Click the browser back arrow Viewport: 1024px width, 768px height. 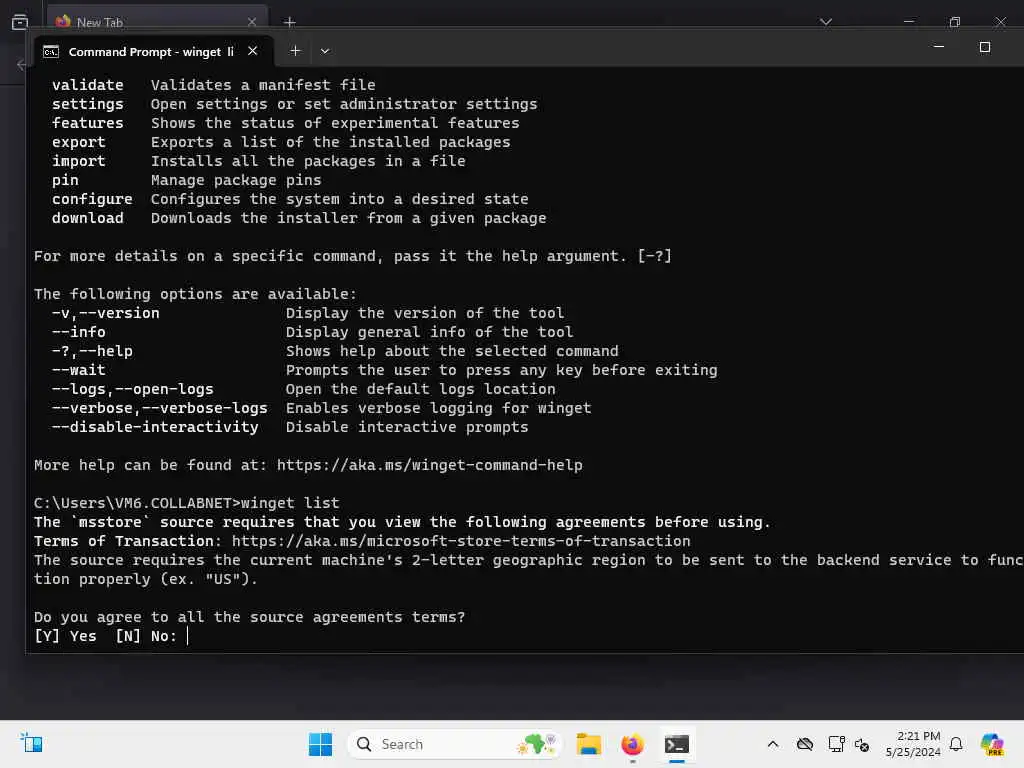pos(21,65)
